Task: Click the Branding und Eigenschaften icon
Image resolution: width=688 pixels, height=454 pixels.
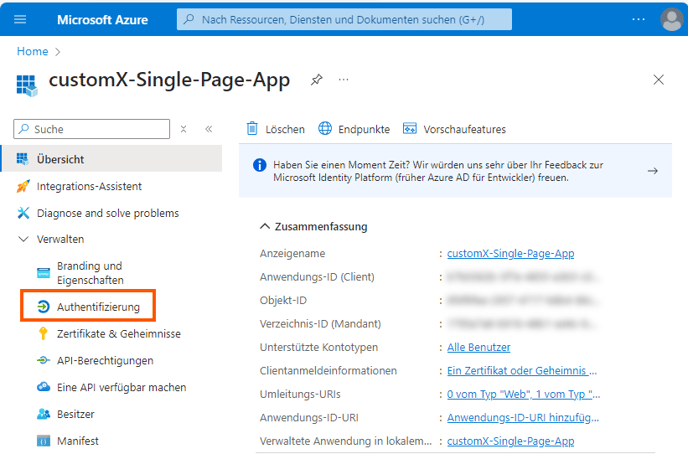Action: click(x=43, y=273)
